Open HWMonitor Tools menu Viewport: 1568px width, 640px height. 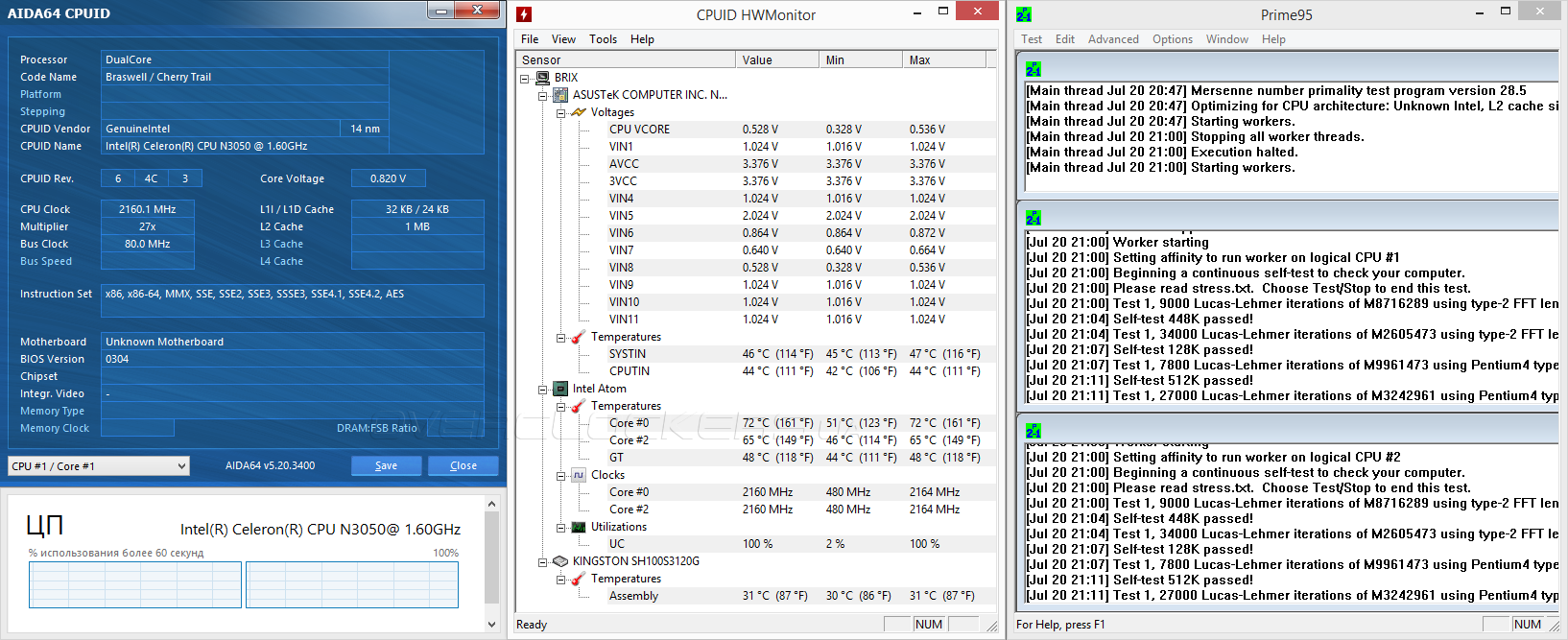pos(603,39)
